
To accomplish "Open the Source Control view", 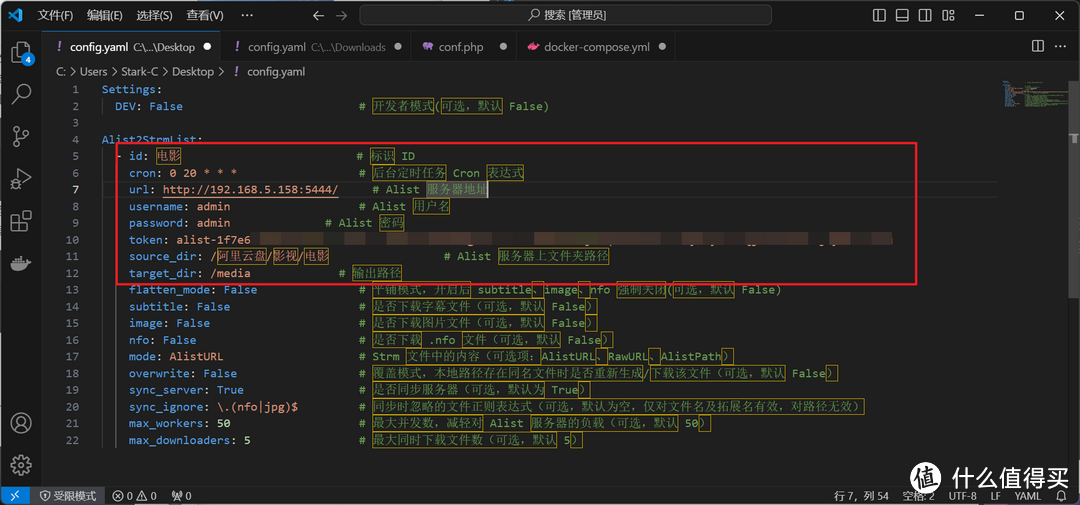I will [21, 137].
